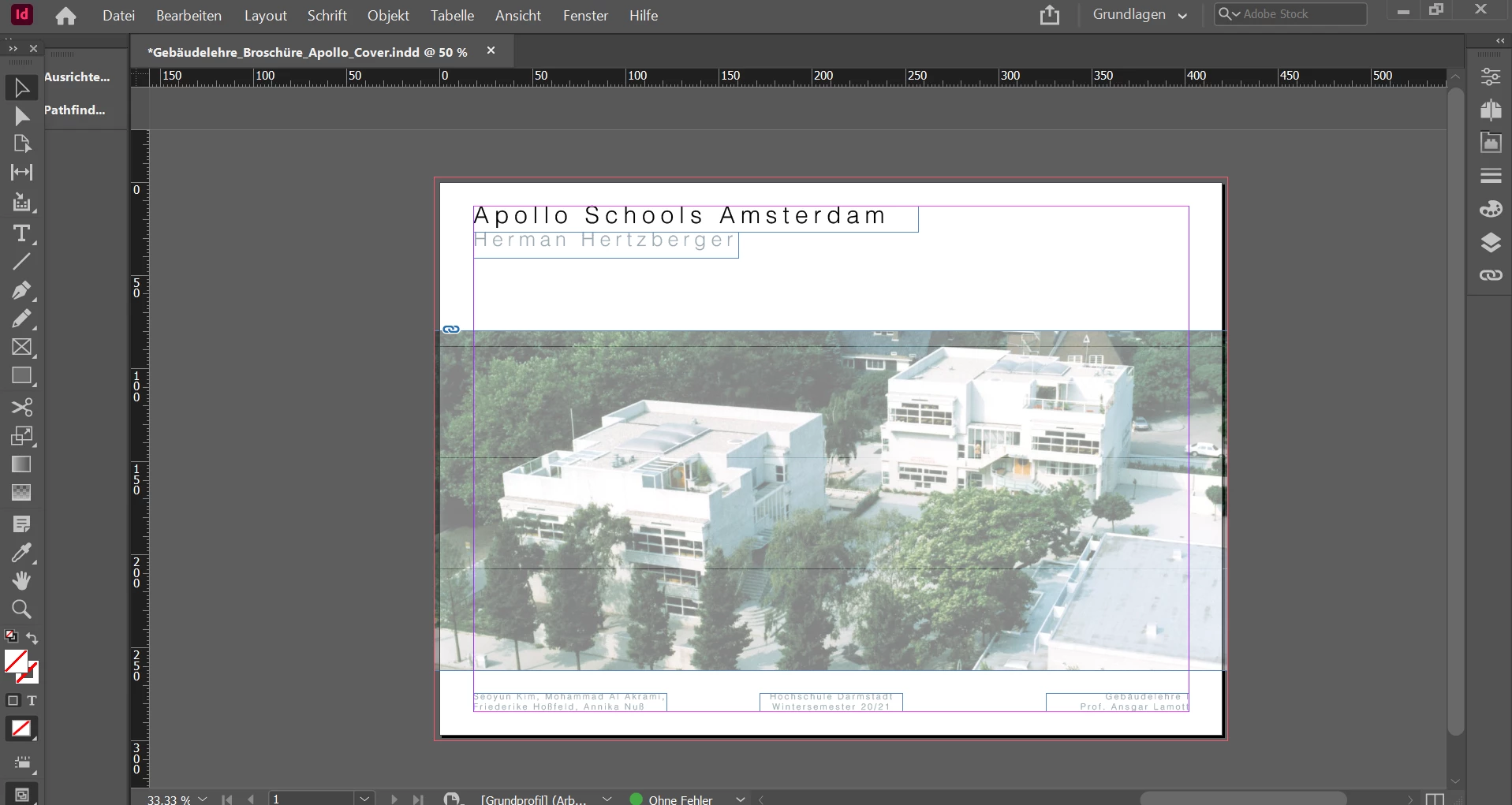This screenshot has width=1512, height=805.
Task: Open the Objekt menu
Action: pyautogui.click(x=388, y=15)
